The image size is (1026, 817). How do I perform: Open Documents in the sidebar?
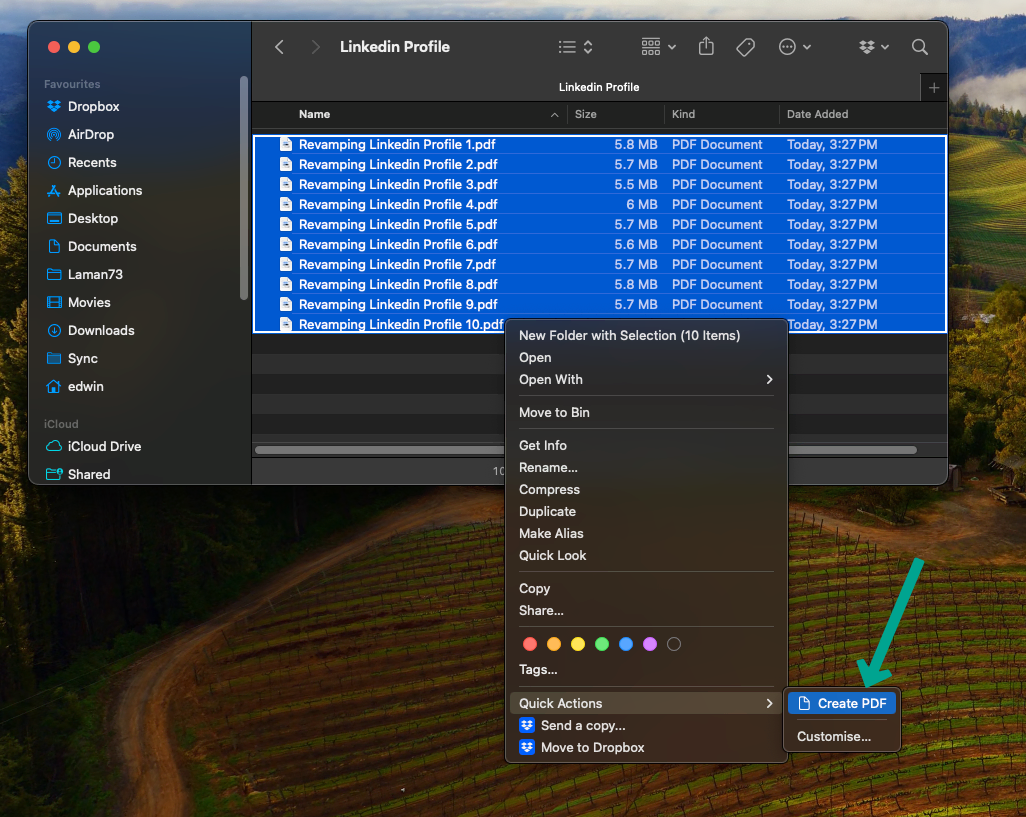point(102,247)
